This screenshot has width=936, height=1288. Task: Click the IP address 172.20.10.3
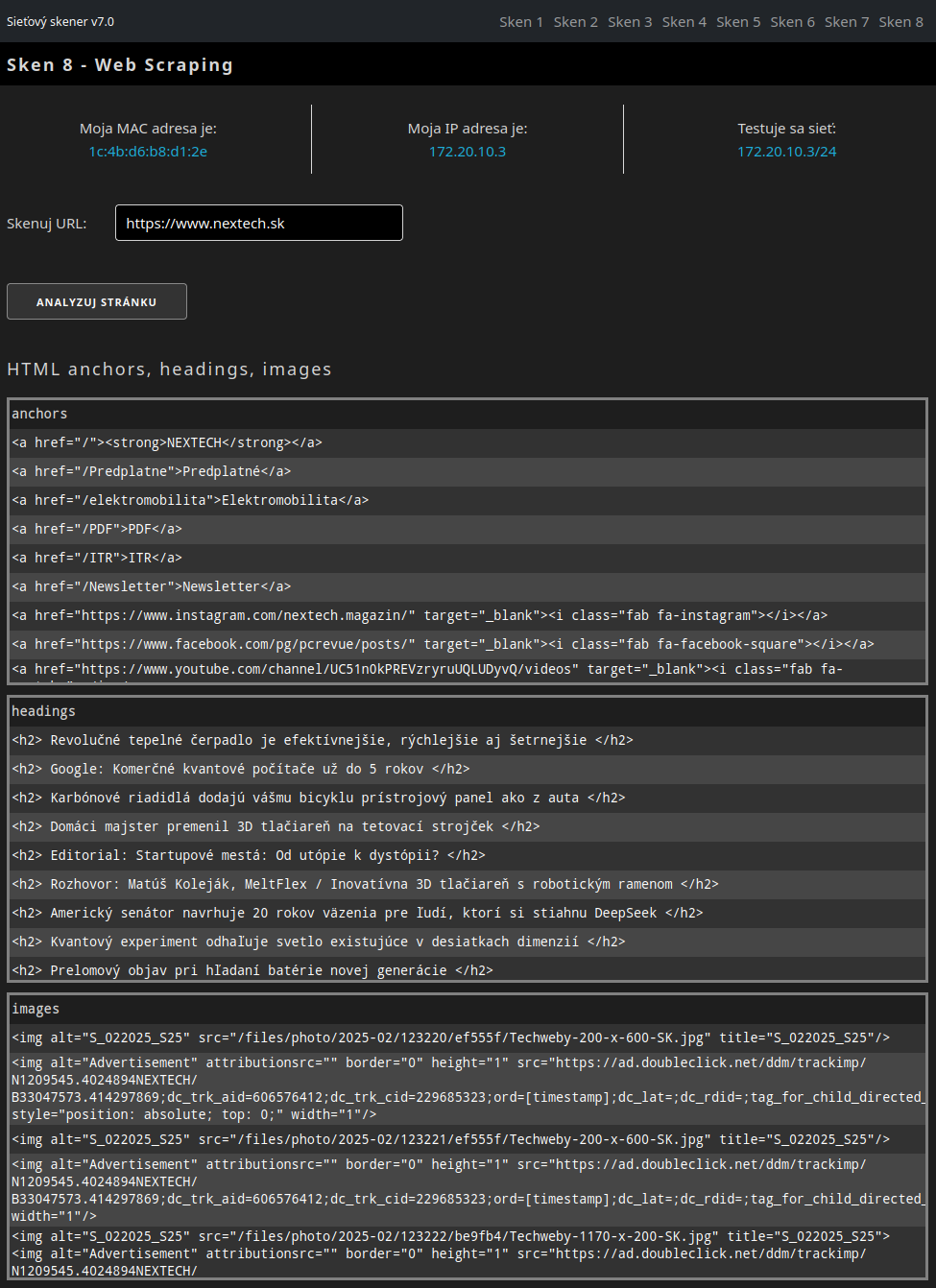tap(467, 152)
